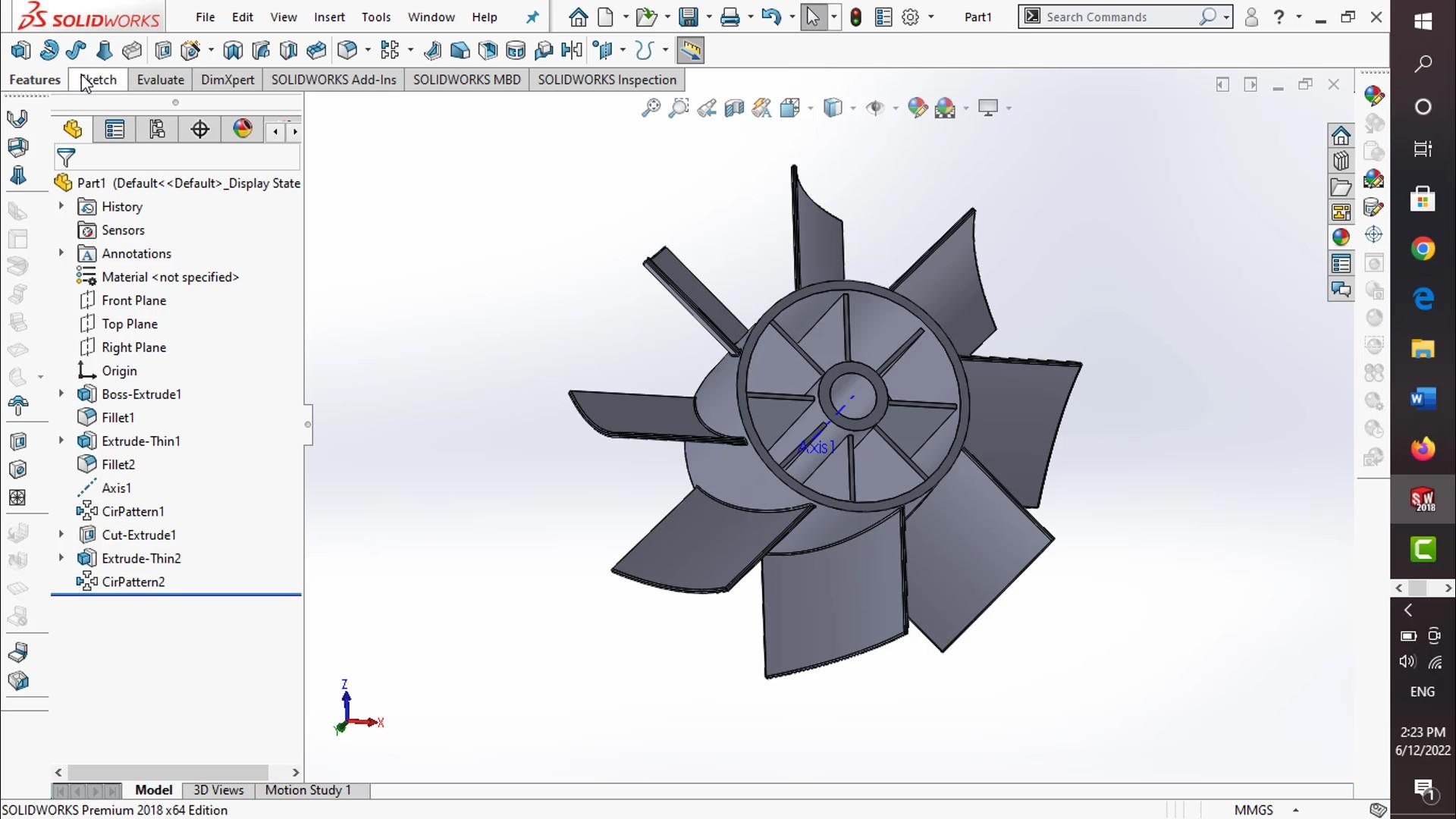This screenshot has width=1456, height=819.
Task: Toggle Hide/Show Items with the eye icon
Action: pos(876,108)
